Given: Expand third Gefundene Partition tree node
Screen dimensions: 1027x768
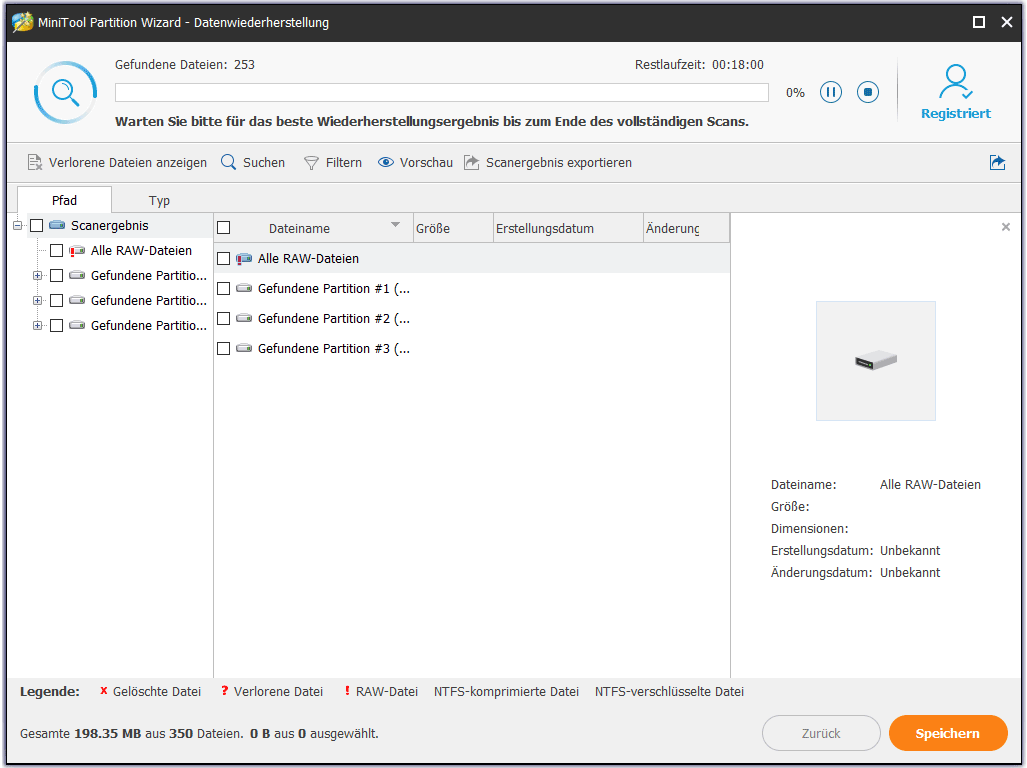Looking at the screenshot, I should (x=38, y=325).
